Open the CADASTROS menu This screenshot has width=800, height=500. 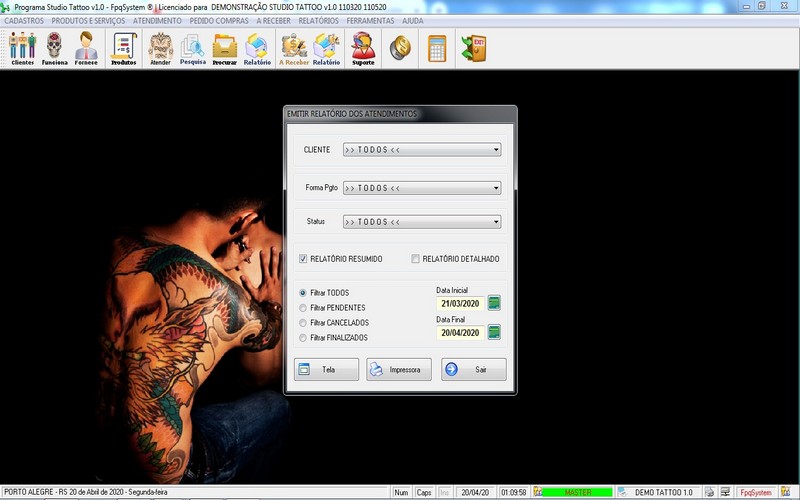24,21
